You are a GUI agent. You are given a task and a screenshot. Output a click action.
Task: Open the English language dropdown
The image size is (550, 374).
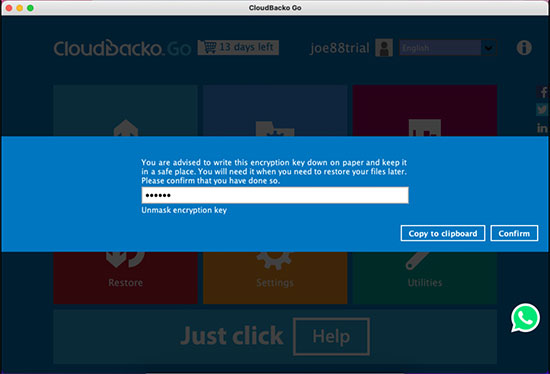coord(448,48)
